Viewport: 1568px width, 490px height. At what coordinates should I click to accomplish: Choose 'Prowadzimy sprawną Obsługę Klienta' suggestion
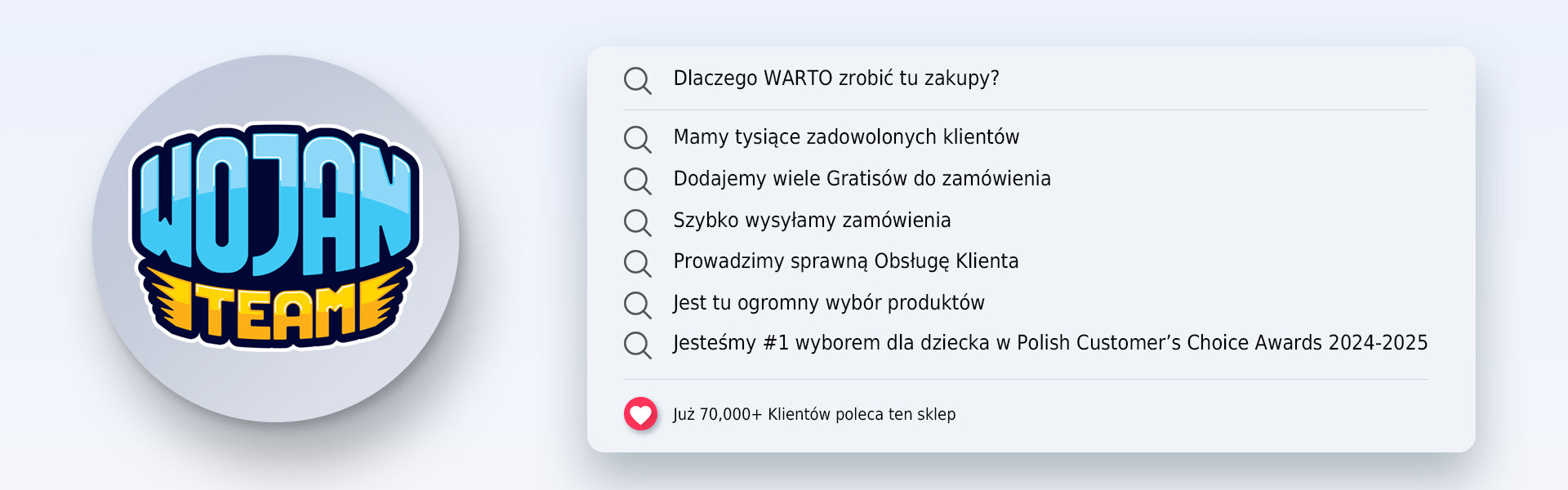[x=845, y=261]
